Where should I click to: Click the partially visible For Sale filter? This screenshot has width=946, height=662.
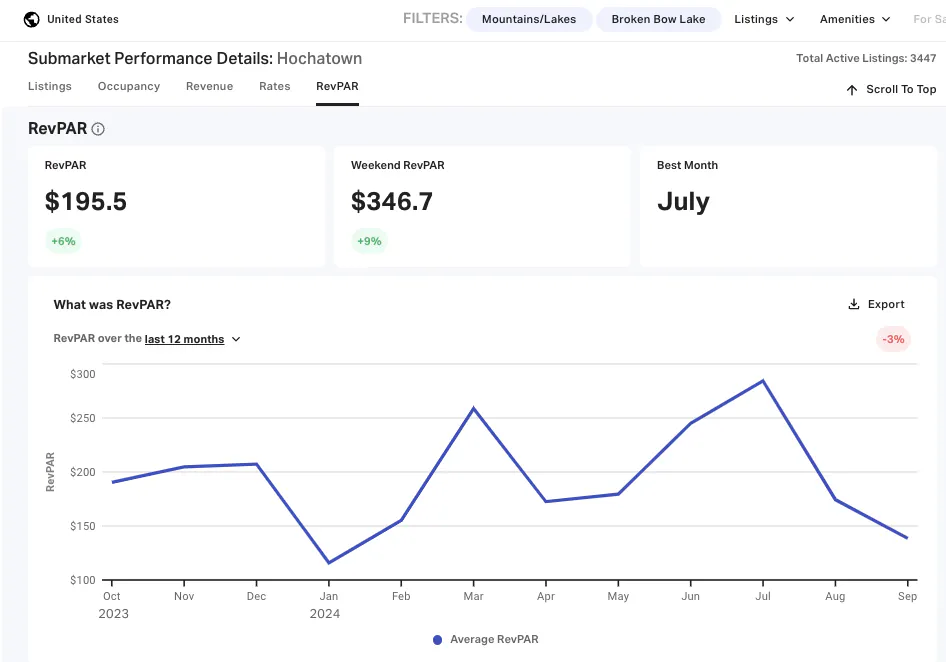coord(929,19)
